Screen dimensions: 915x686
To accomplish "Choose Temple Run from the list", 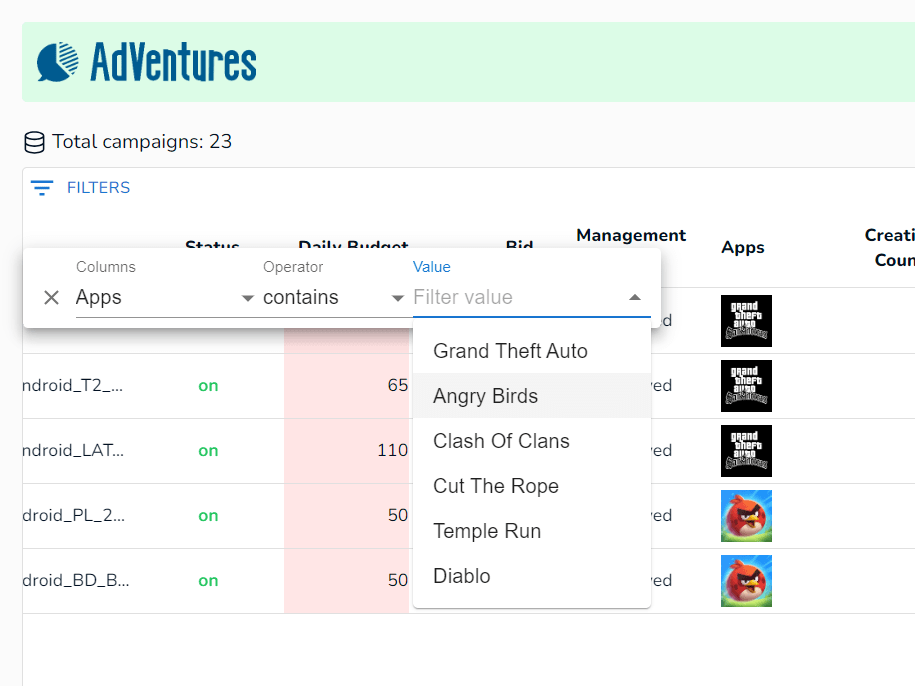I will pyautogui.click(x=487, y=531).
